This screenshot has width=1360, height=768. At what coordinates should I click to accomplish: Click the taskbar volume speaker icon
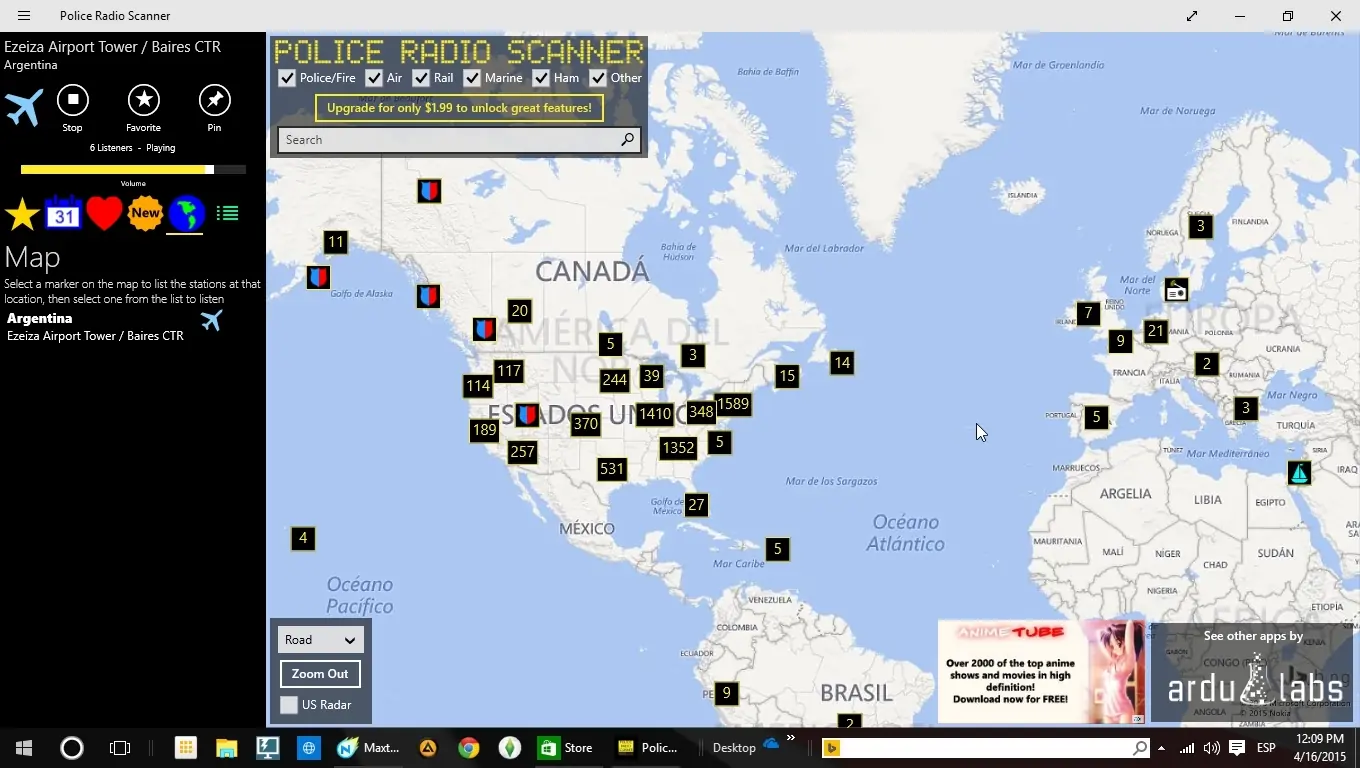coord(1212,748)
